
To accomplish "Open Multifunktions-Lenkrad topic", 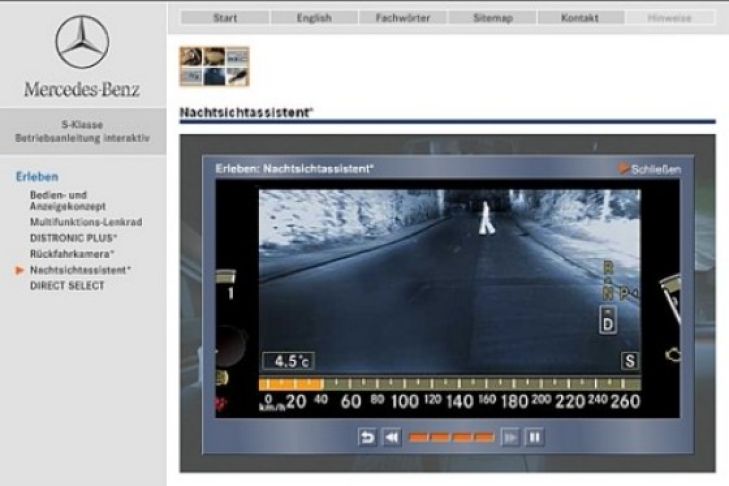I will [86, 222].
